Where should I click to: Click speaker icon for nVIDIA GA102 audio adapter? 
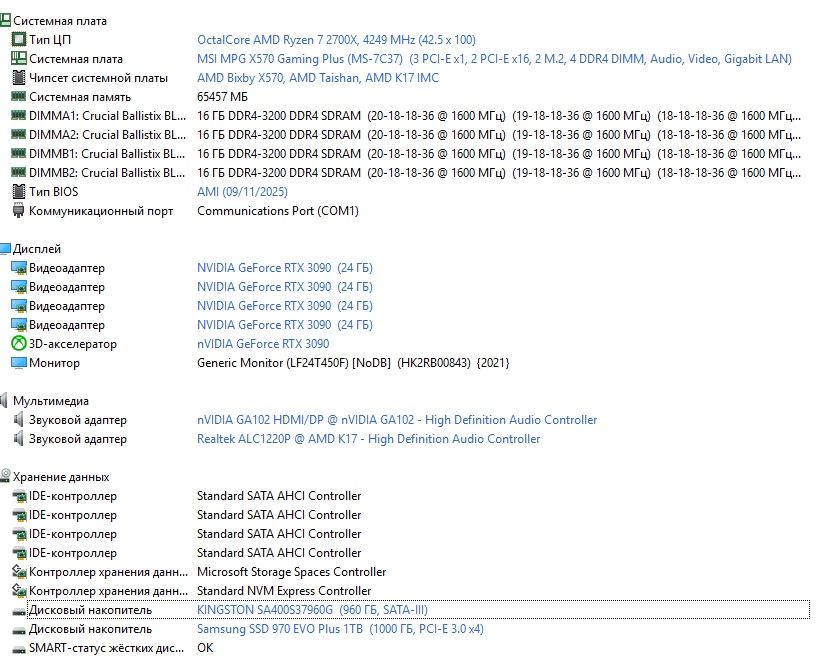click(19, 420)
